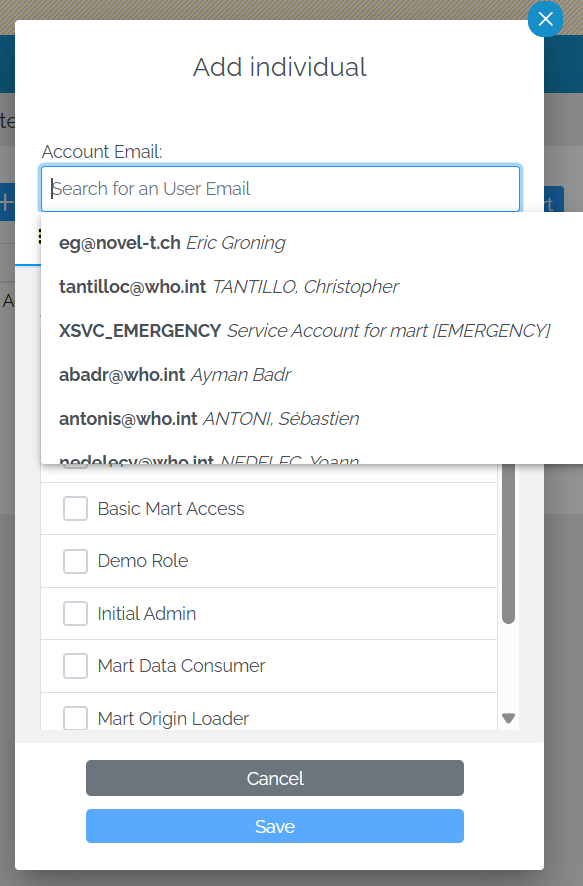Close the Add individual dialog
This screenshot has height=886, width=583.
tap(545, 19)
